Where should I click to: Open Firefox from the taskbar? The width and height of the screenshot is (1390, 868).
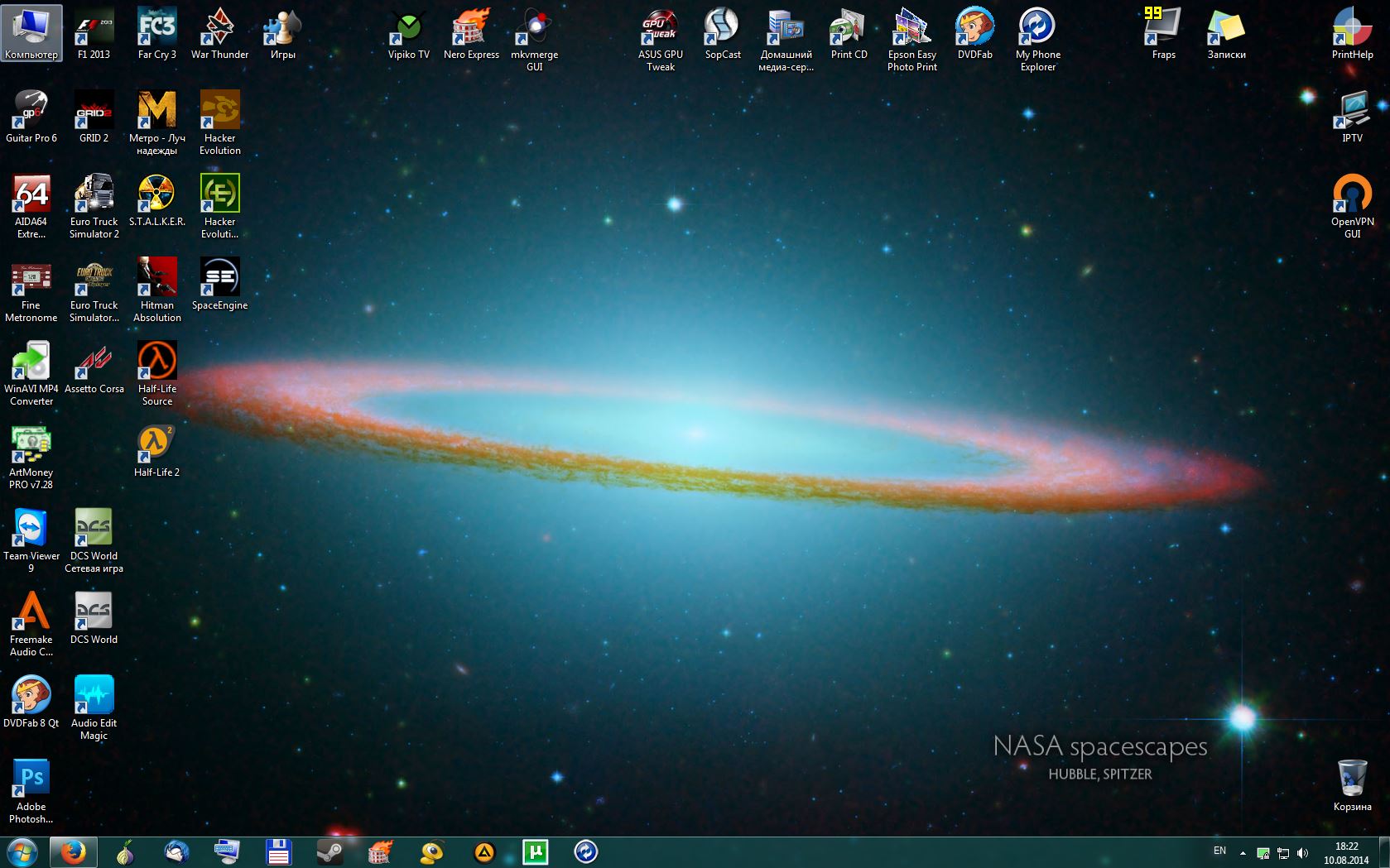coord(73,851)
